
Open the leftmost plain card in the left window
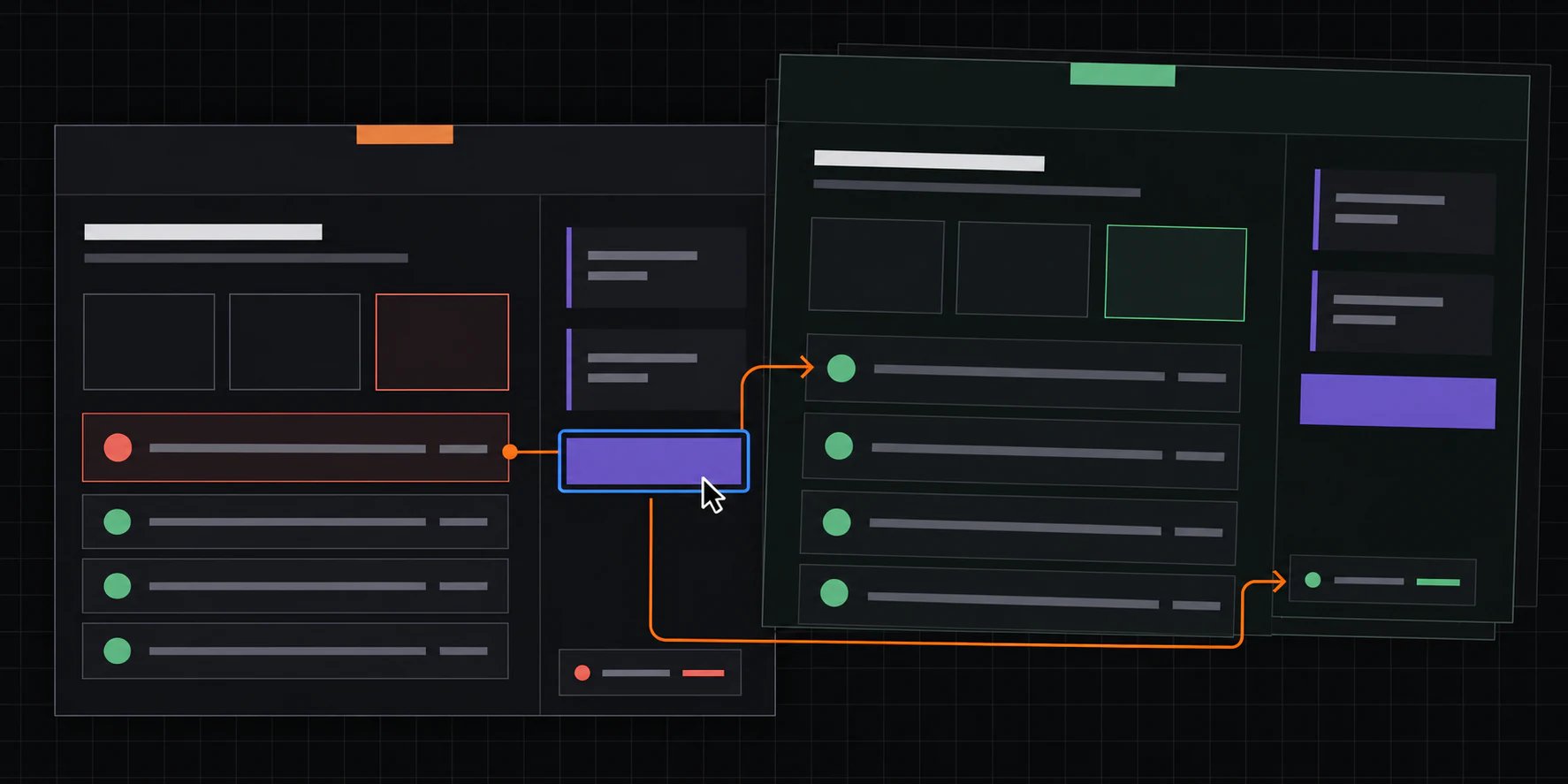149,342
